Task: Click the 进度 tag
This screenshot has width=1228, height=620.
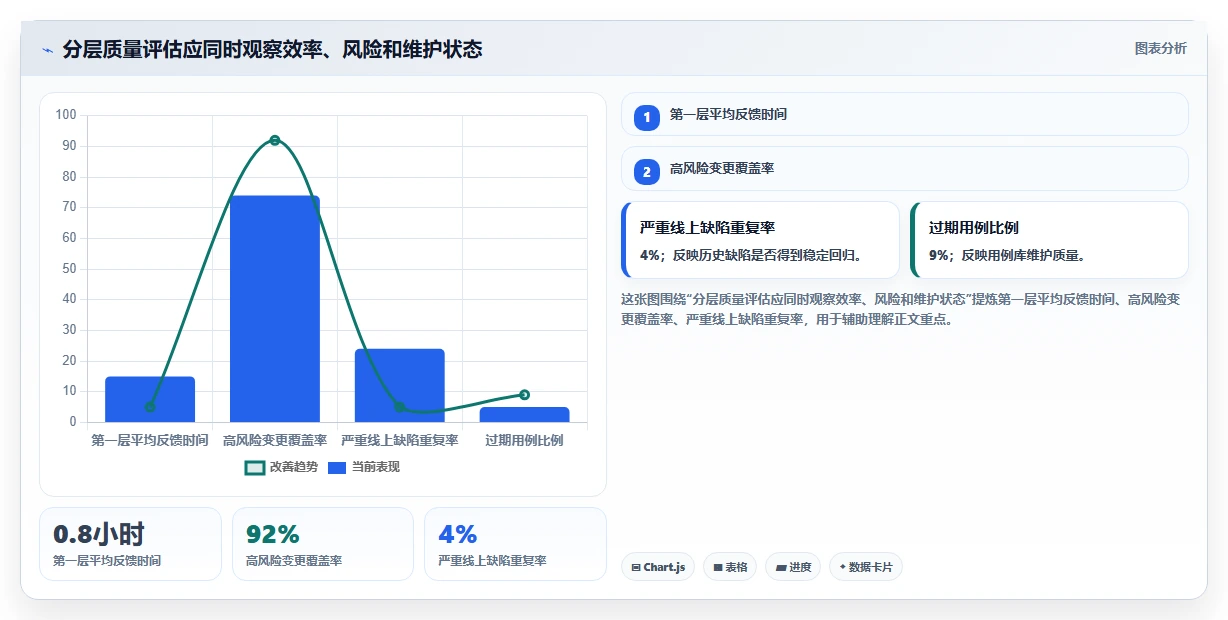Action: (793, 567)
